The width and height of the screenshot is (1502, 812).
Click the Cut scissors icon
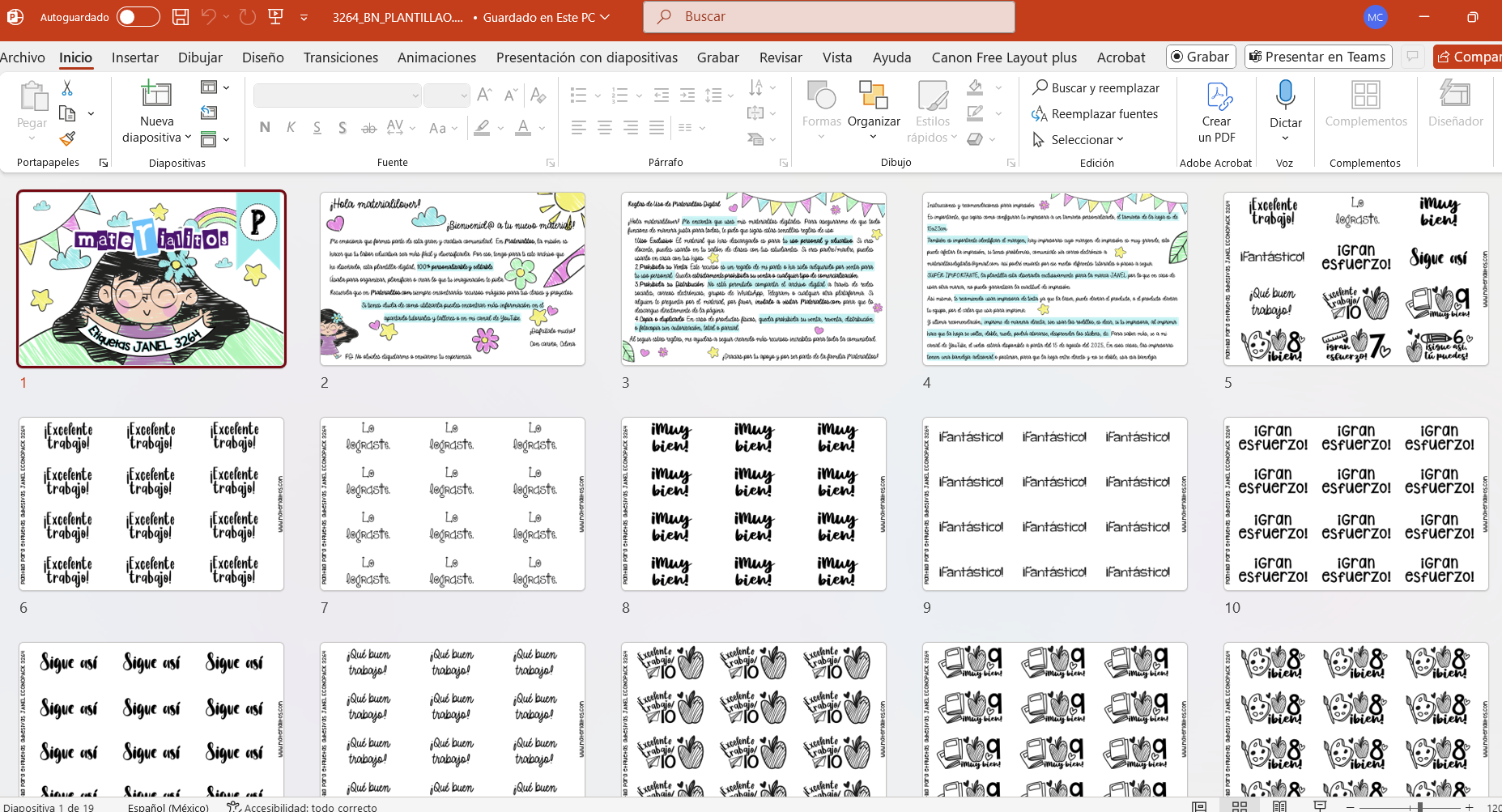point(67,87)
